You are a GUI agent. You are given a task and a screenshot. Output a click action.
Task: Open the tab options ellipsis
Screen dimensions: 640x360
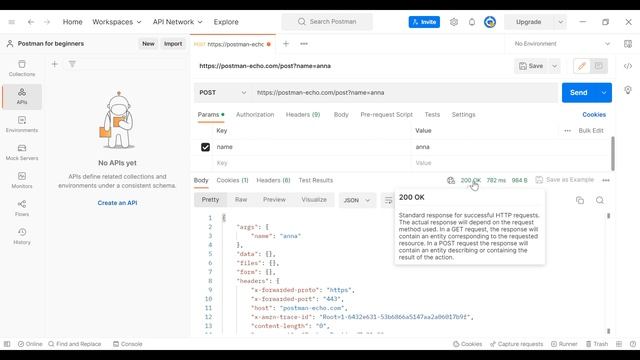[304, 44]
